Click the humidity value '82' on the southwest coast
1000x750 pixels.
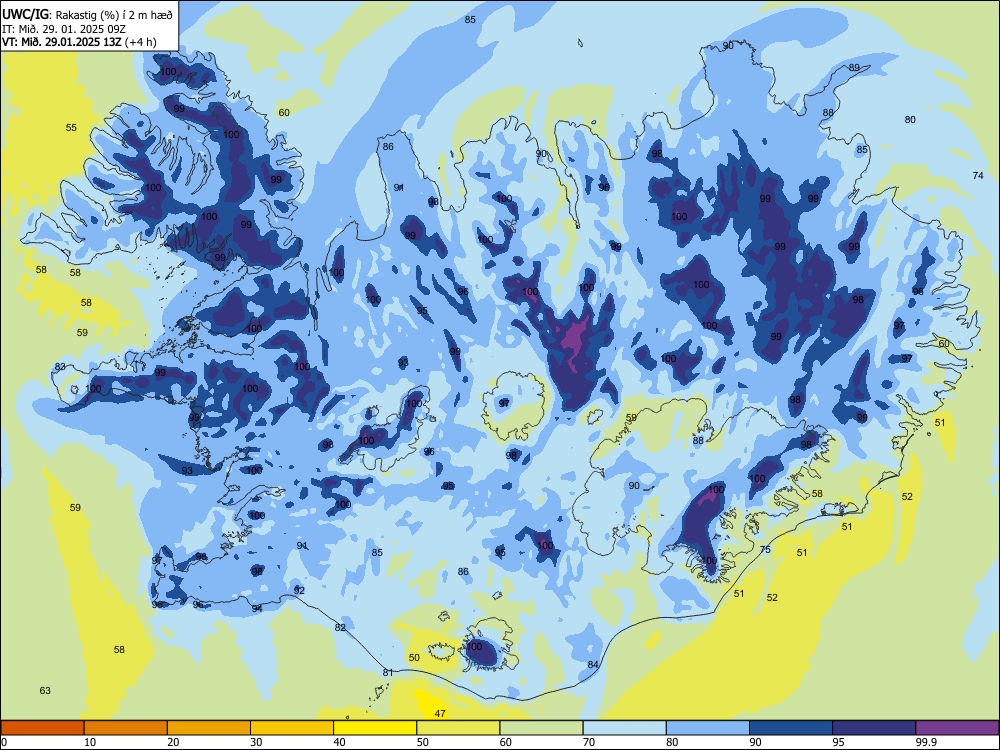click(x=341, y=628)
